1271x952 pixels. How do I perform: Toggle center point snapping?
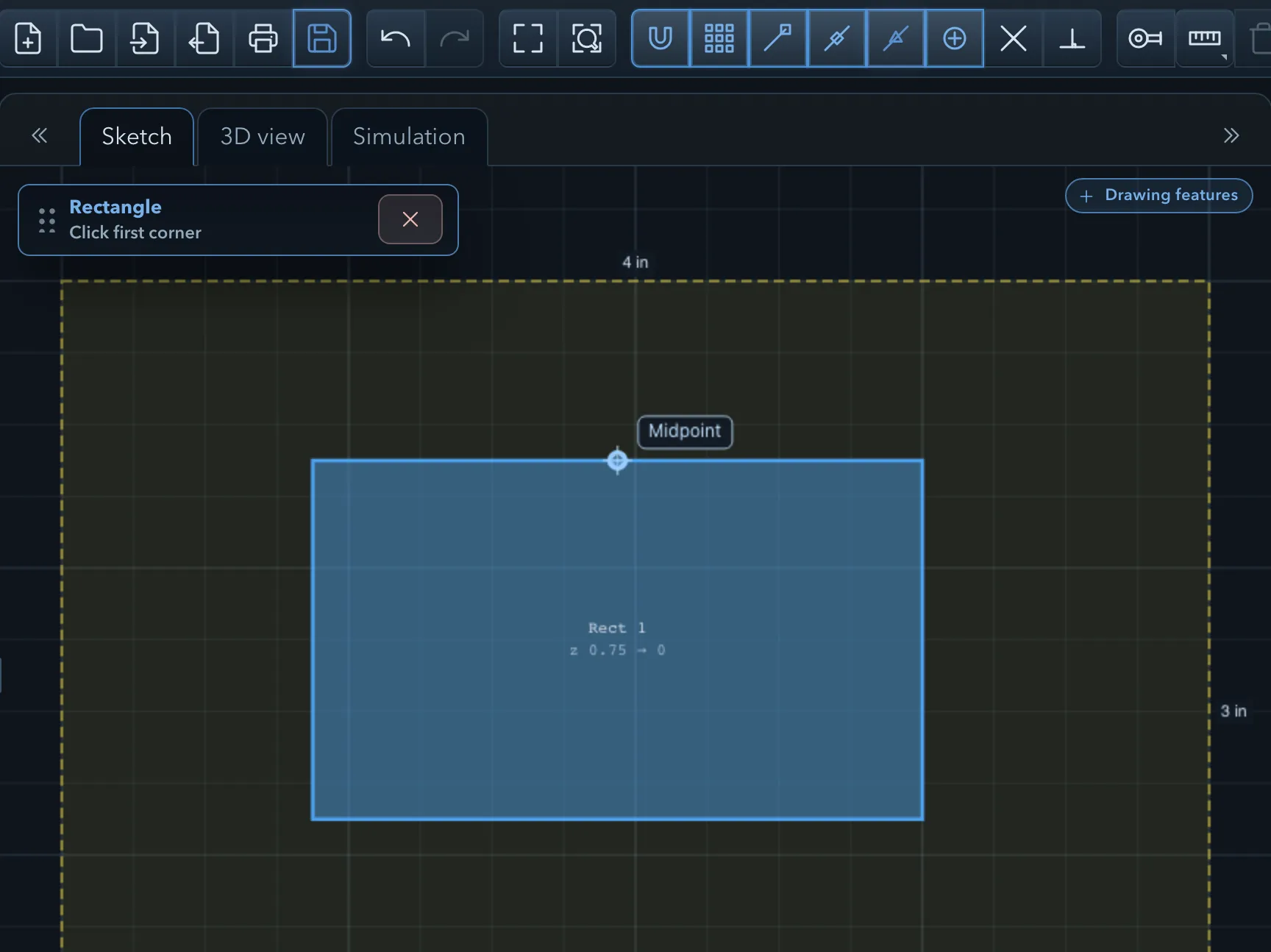(x=955, y=38)
